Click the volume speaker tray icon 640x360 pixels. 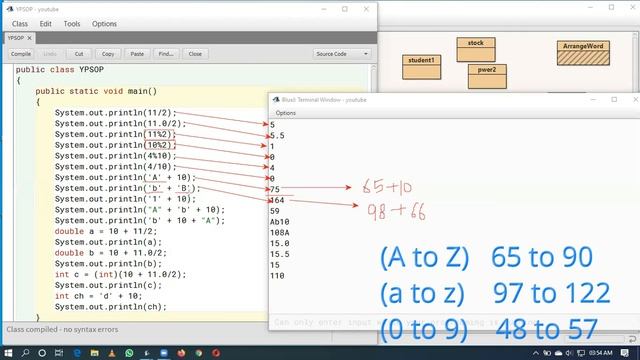[x=569, y=353]
